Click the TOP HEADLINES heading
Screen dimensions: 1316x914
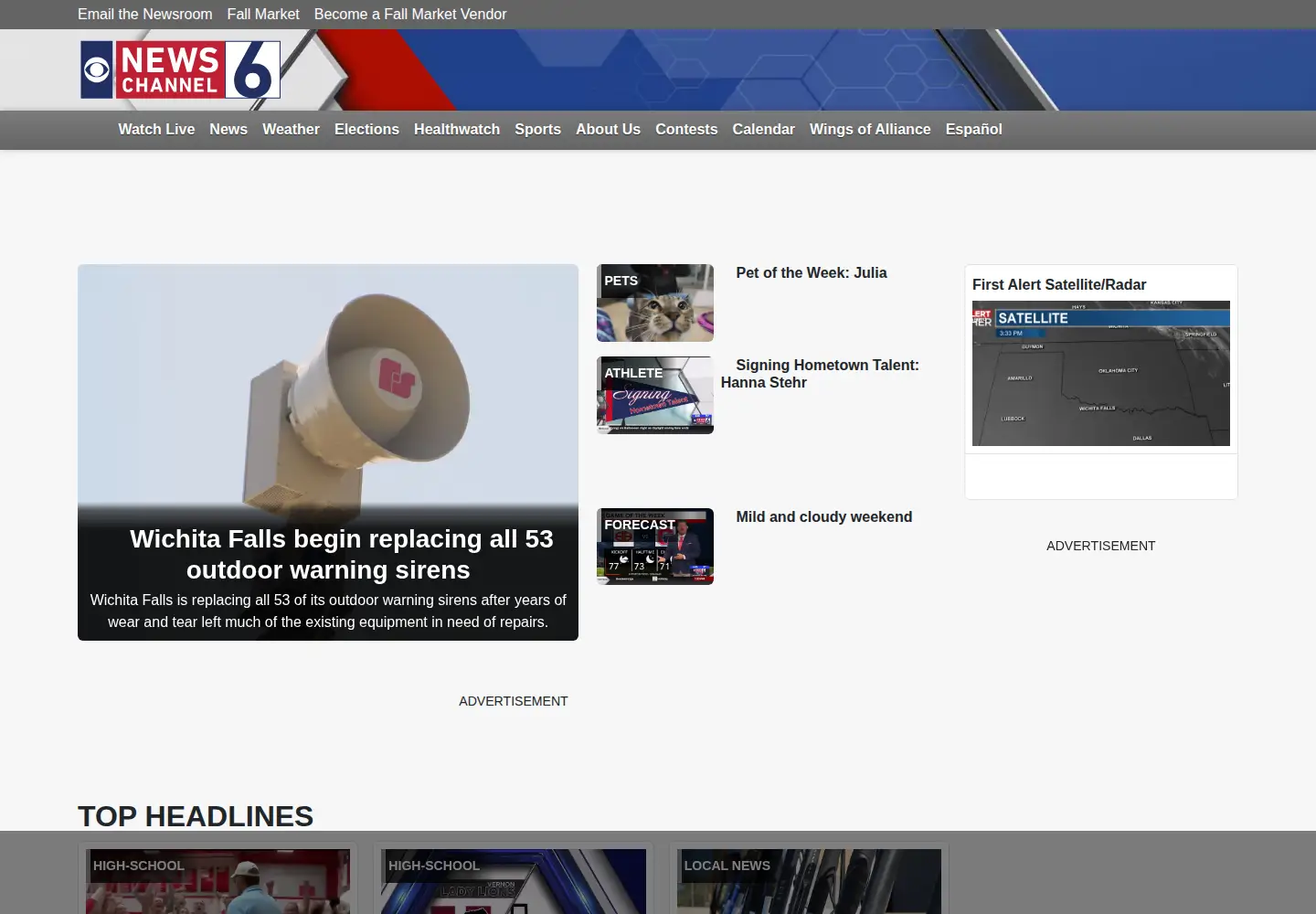(196, 816)
